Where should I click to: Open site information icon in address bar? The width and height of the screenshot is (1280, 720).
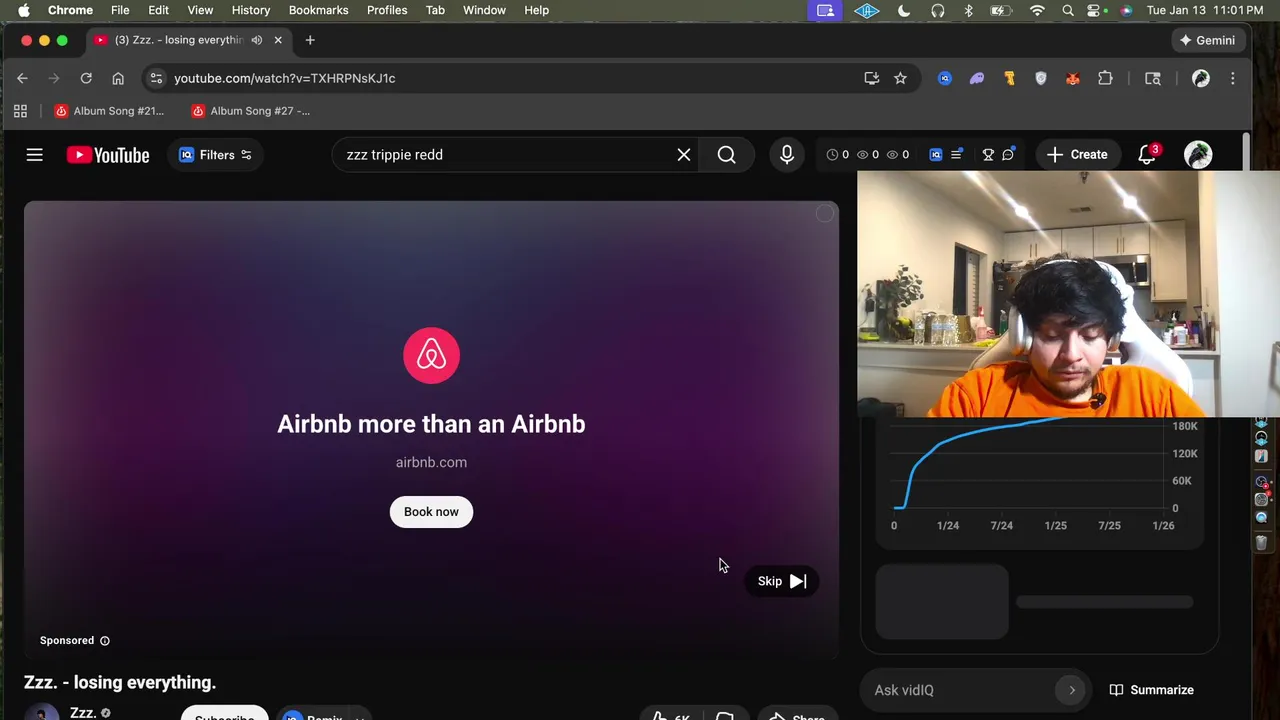155,78
